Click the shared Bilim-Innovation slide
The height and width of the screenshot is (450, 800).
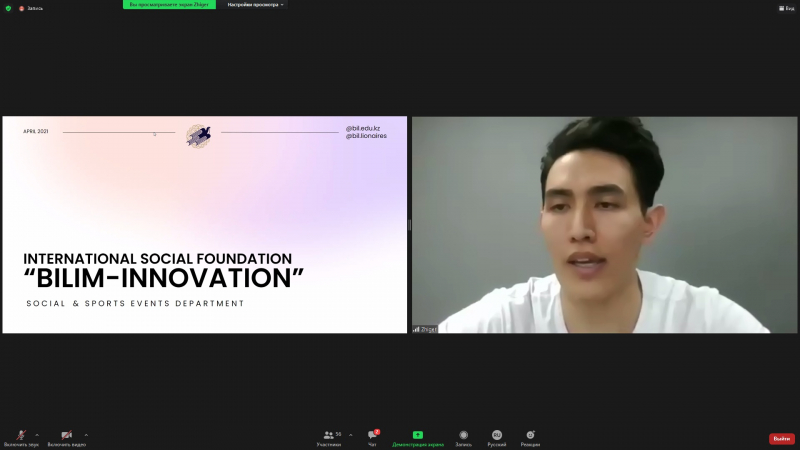click(204, 225)
